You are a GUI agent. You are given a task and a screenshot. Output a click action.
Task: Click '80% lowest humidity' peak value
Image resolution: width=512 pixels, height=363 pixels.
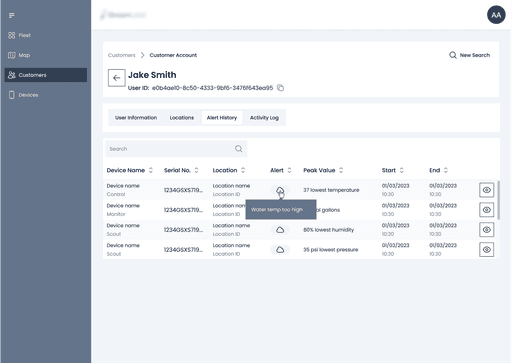(328, 230)
